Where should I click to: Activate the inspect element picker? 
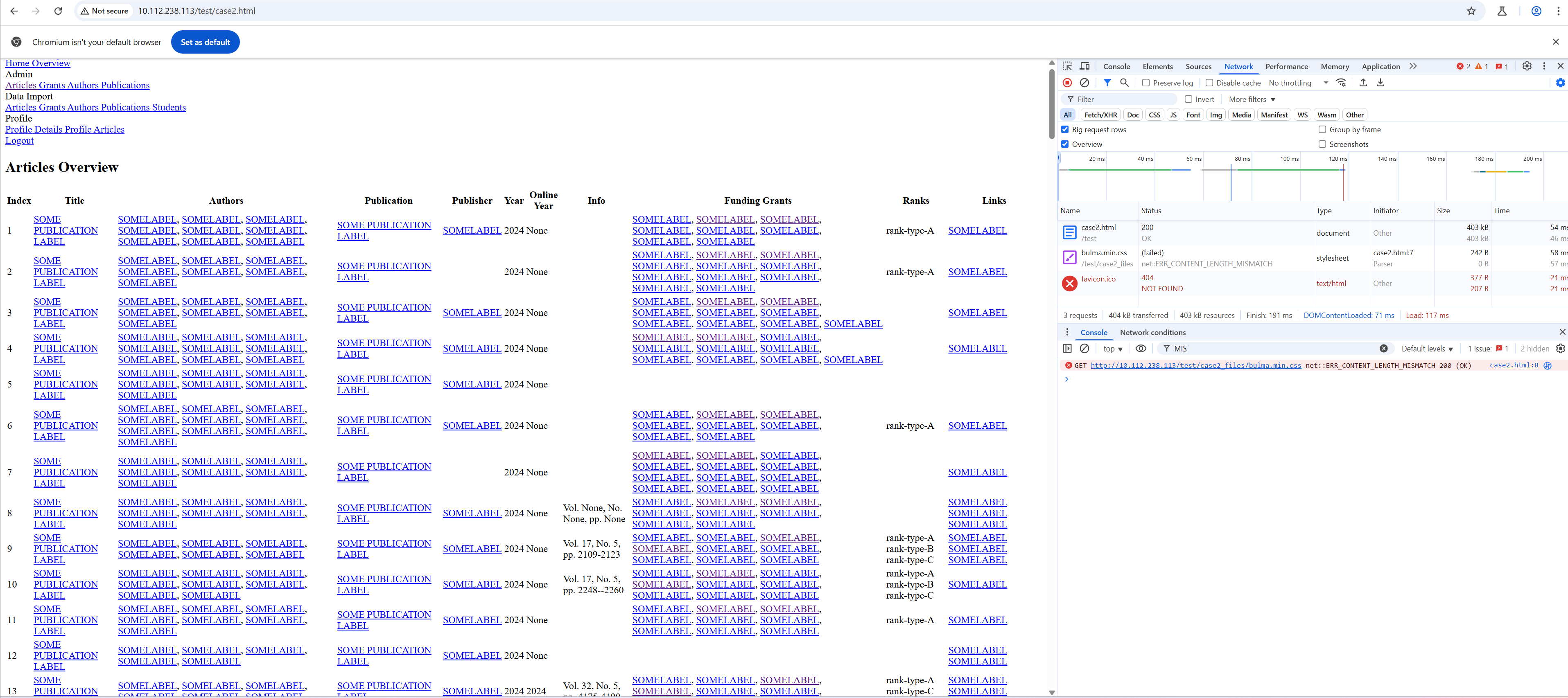[x=1068, y=66]
